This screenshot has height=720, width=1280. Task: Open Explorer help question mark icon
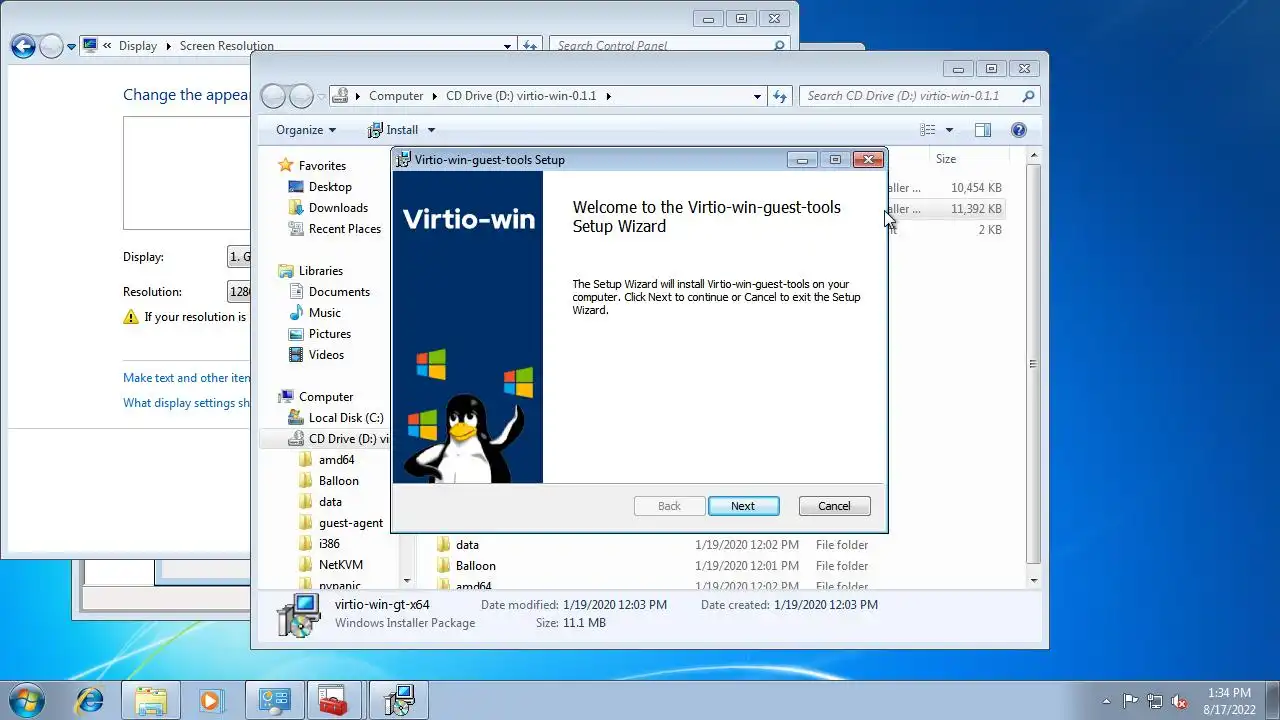(x=1019, y=130)
